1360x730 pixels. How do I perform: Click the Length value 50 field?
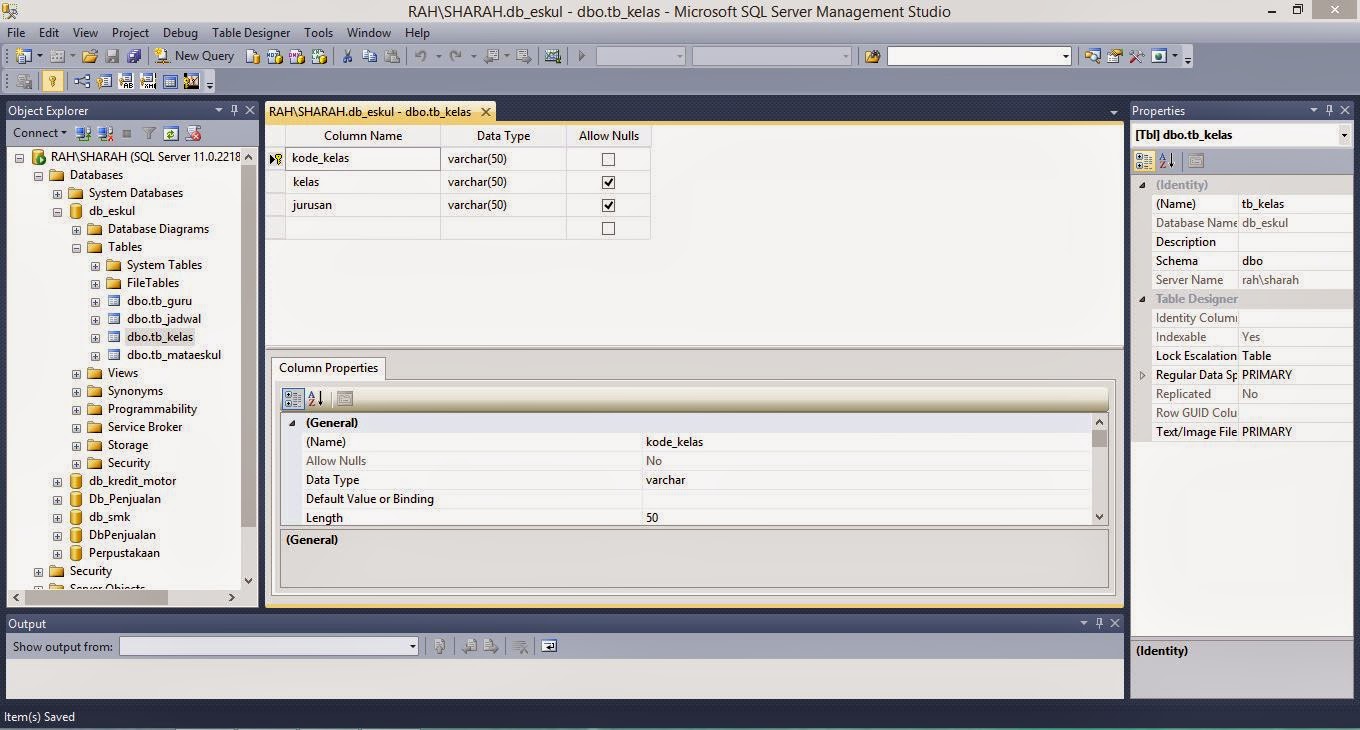868,518
